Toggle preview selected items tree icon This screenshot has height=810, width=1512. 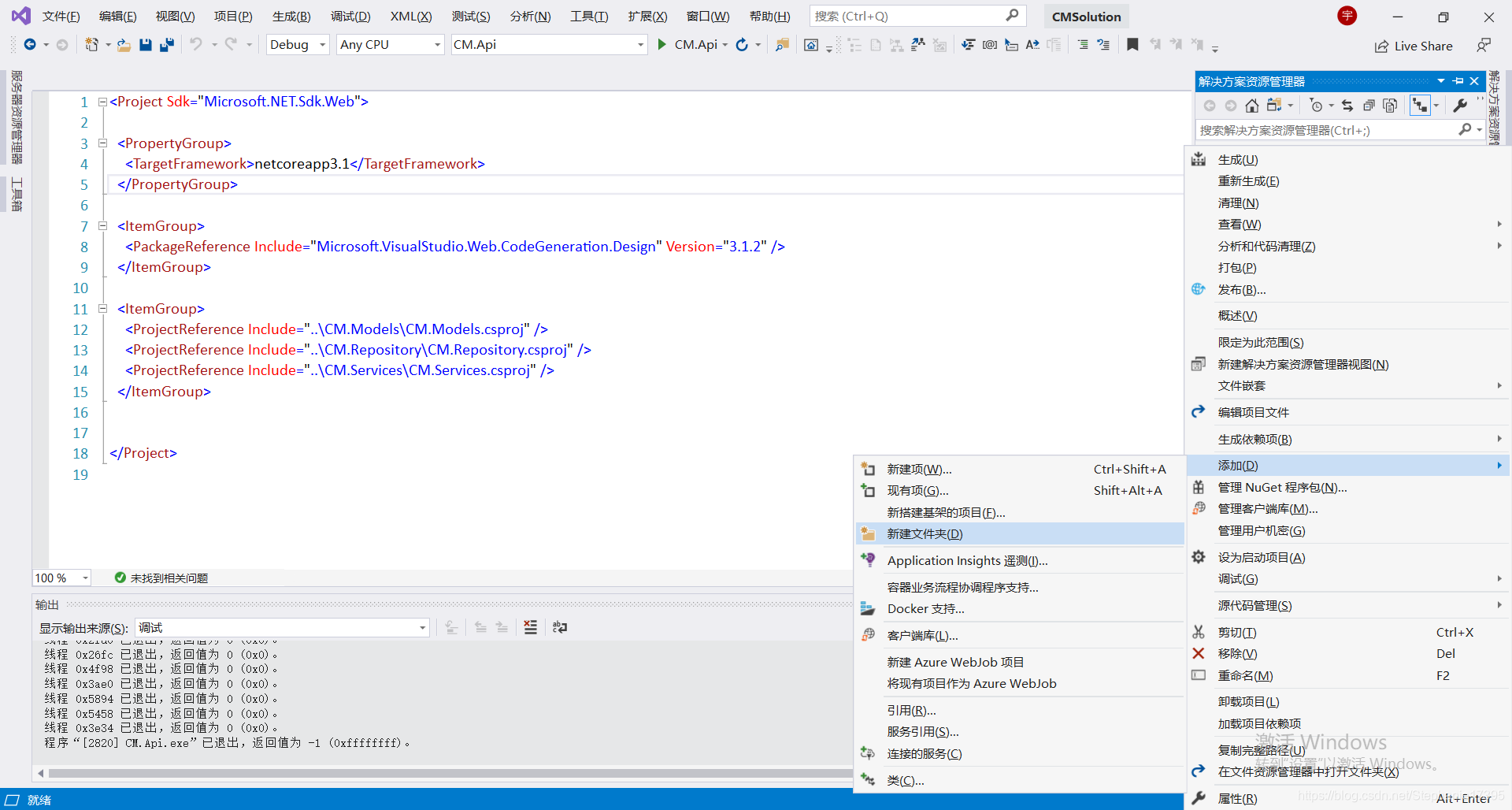pos(1420,105)
